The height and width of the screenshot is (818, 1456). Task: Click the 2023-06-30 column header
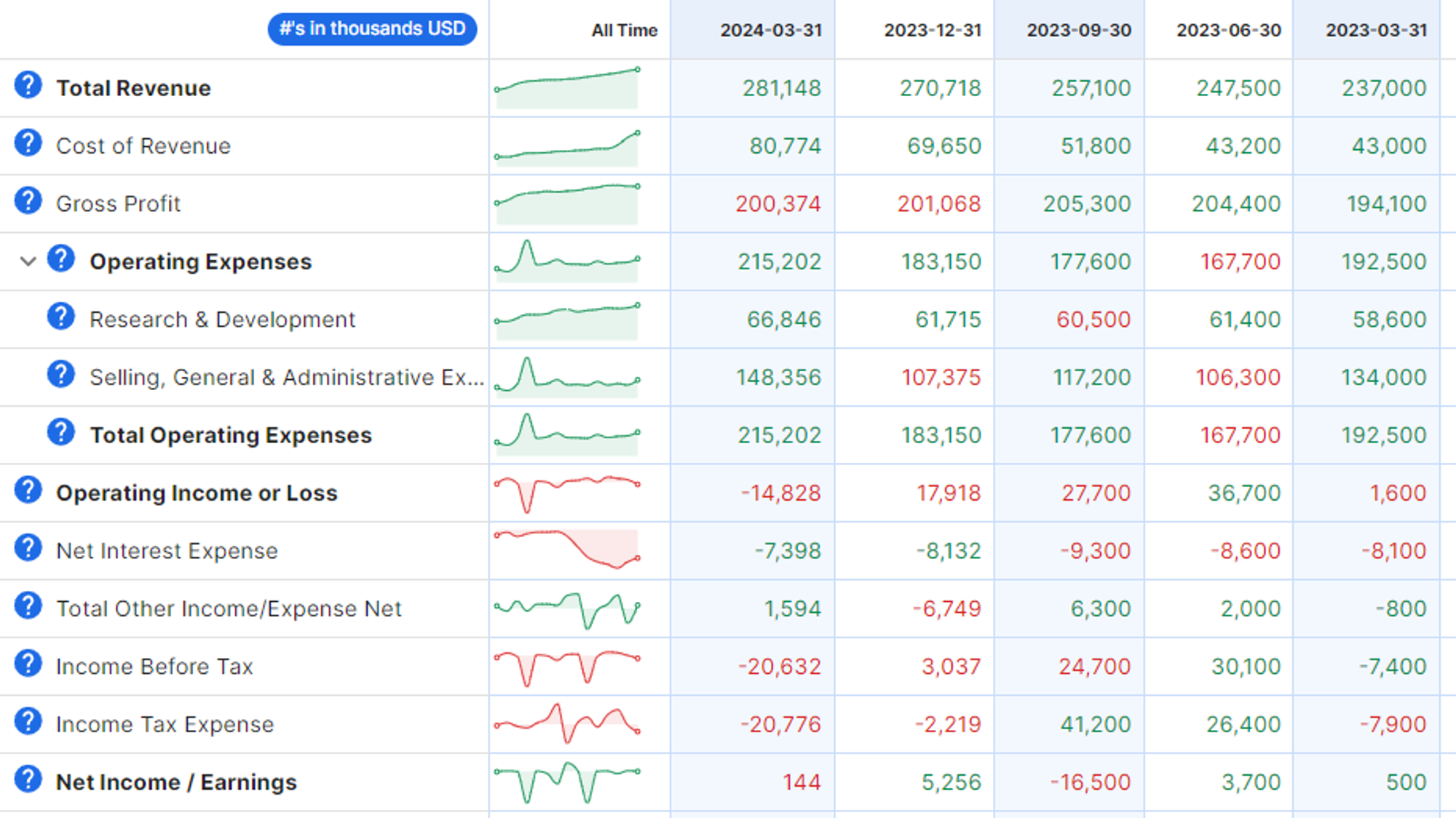pos(1228,31)
